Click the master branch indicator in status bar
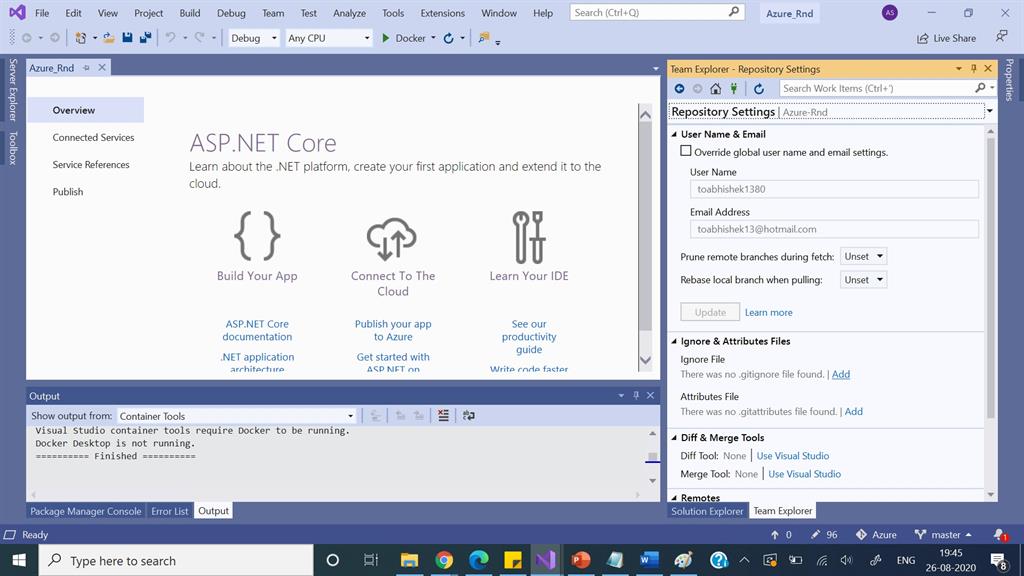The height and width of the screenshot is (576, 1024). [943, 534]
